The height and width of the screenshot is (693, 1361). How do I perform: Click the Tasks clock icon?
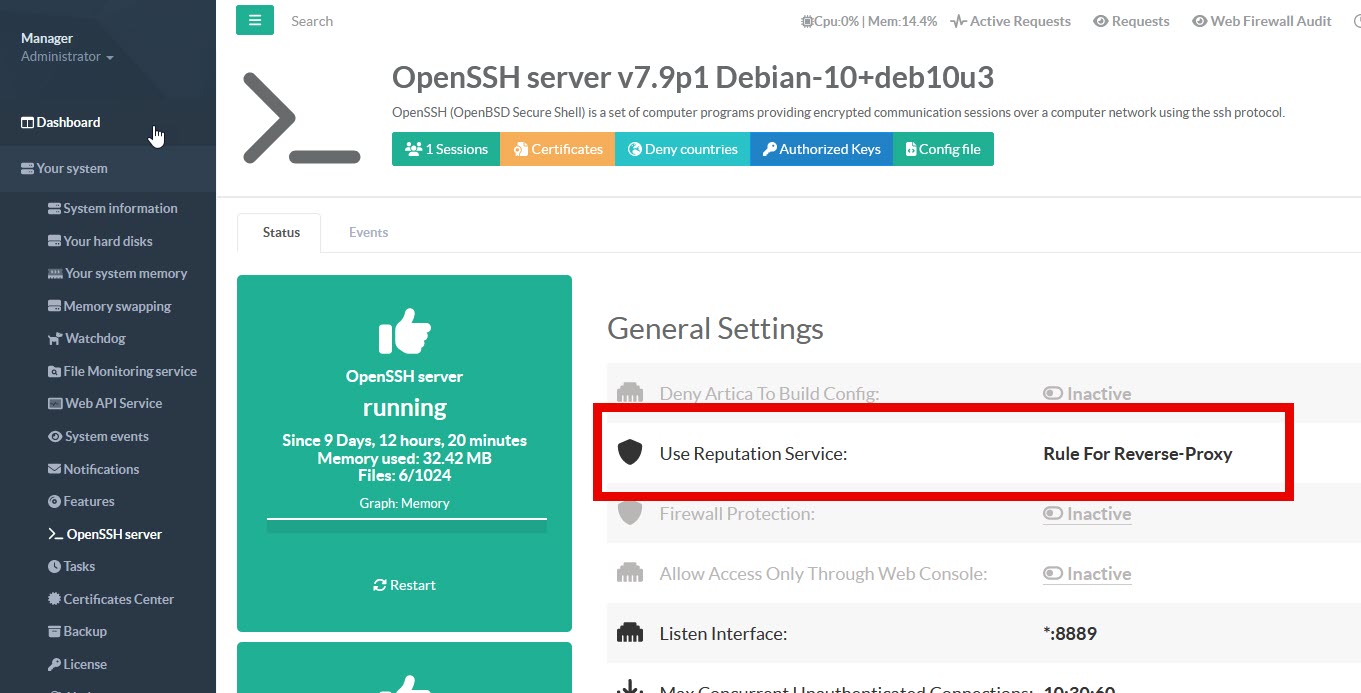(55, 567)
